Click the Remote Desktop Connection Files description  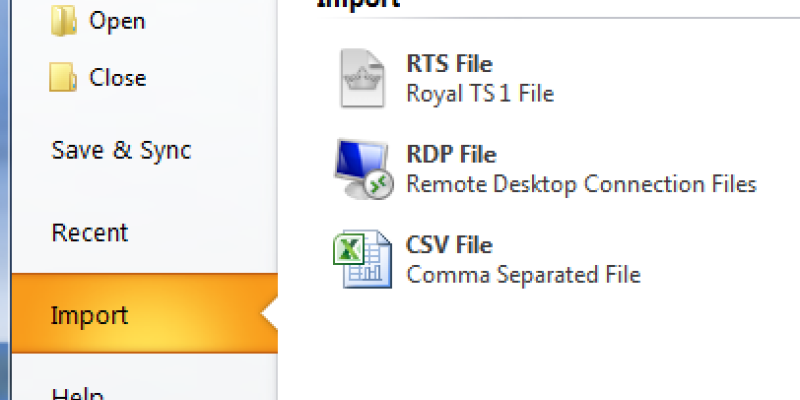tap(581, 184)
